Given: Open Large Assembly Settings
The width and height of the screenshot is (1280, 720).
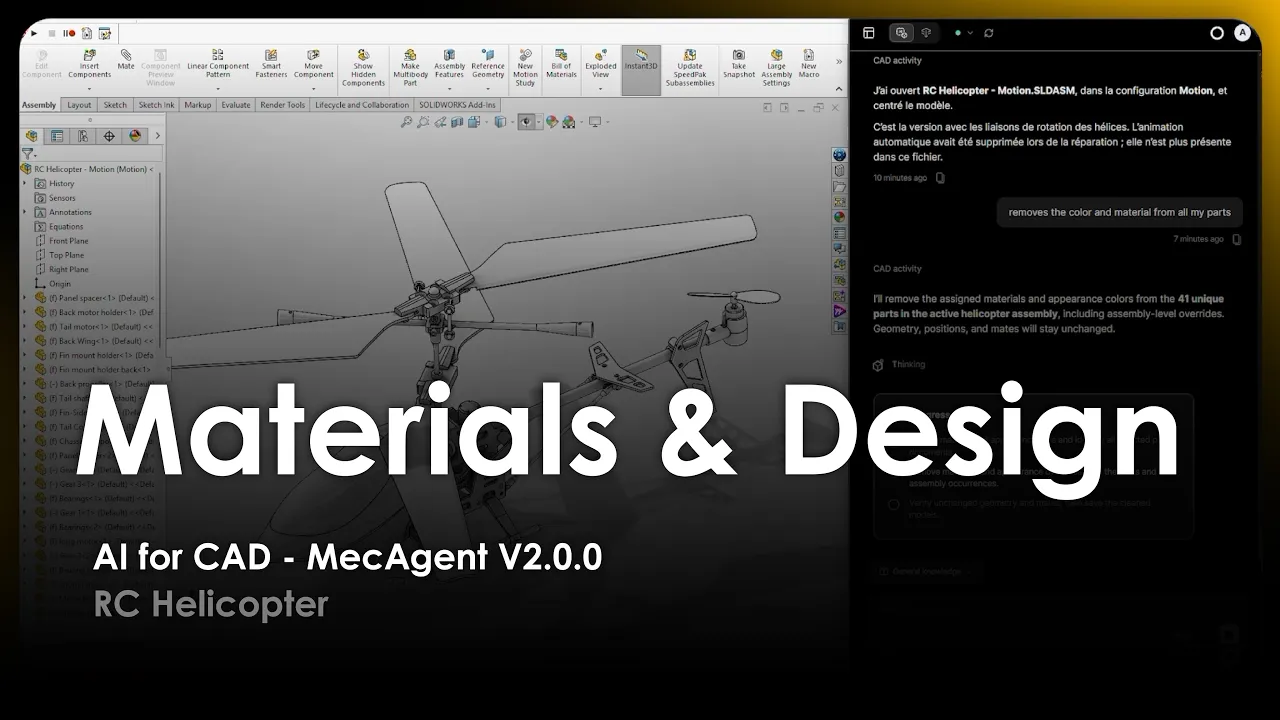Looking at the screenshot, I should pyautogui.click(x=776, y=70).
